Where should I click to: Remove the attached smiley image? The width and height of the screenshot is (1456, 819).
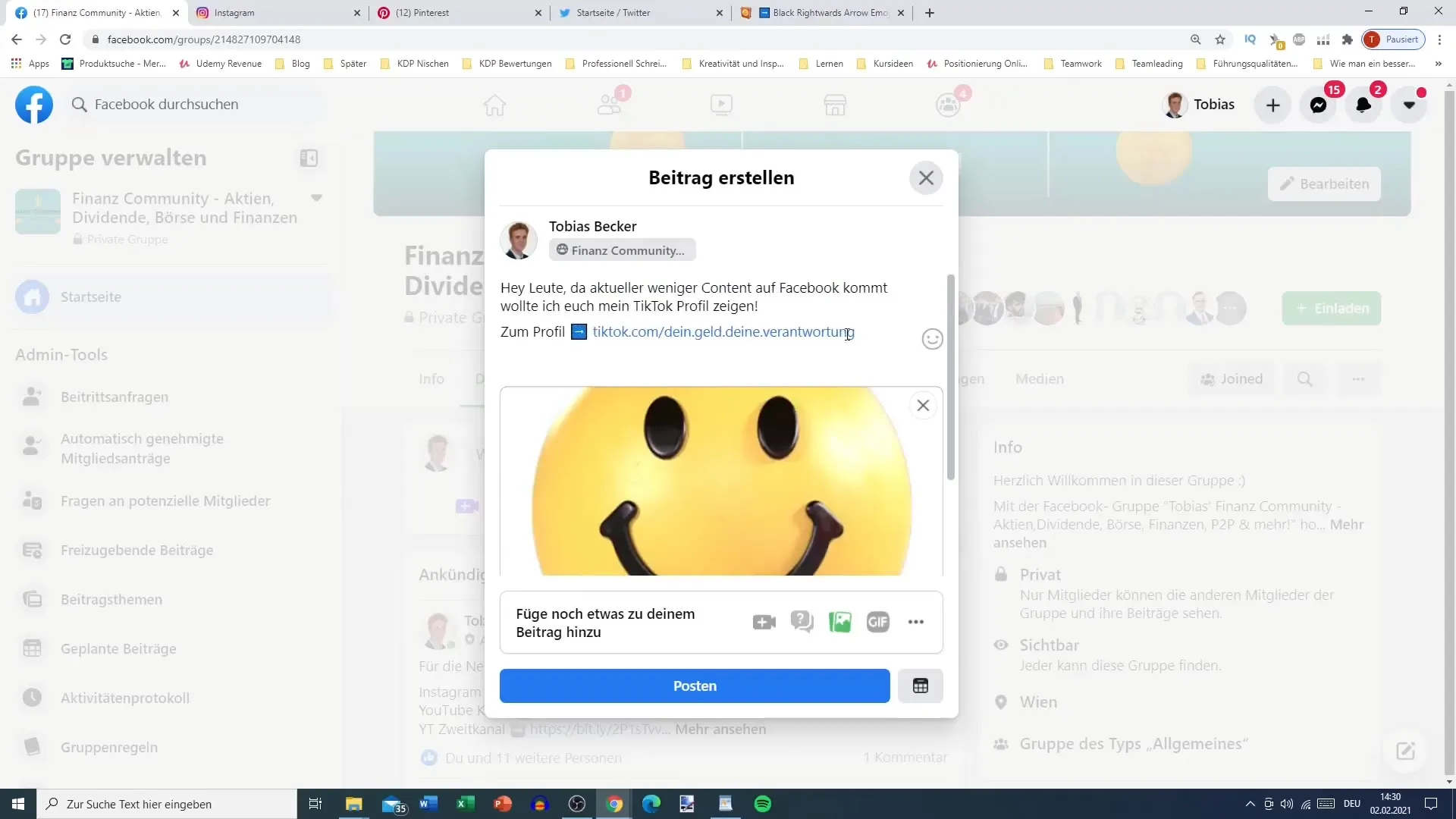(x=923, y=406)
